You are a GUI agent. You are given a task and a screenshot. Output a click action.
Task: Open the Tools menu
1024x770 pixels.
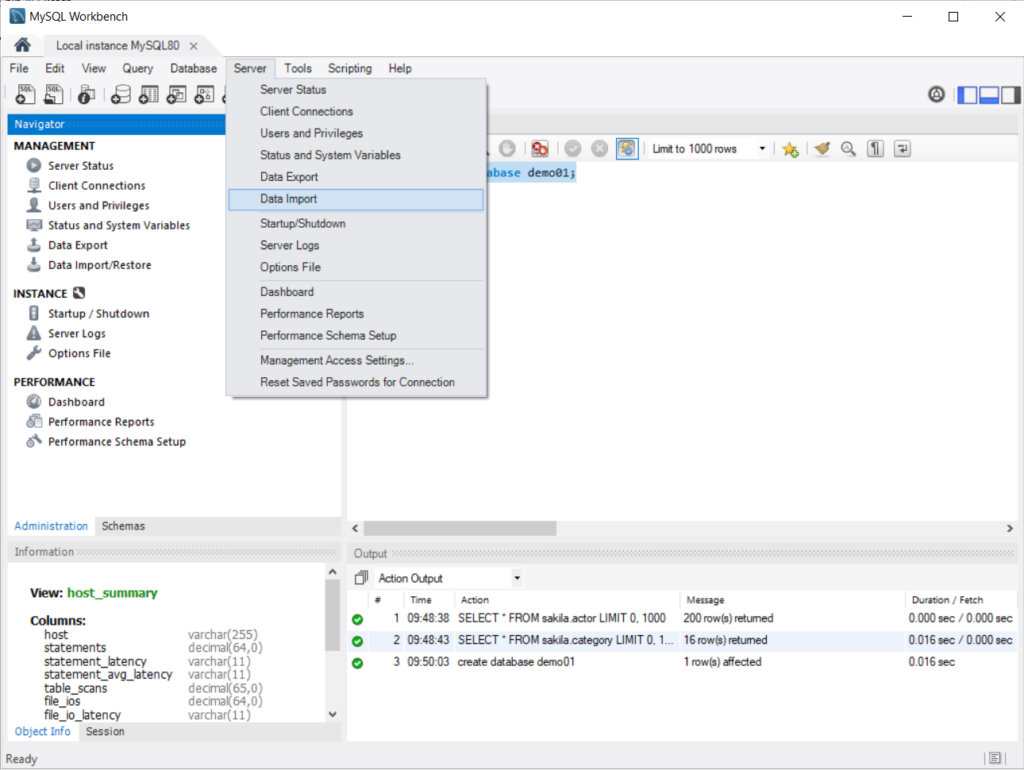click(298, 69)
